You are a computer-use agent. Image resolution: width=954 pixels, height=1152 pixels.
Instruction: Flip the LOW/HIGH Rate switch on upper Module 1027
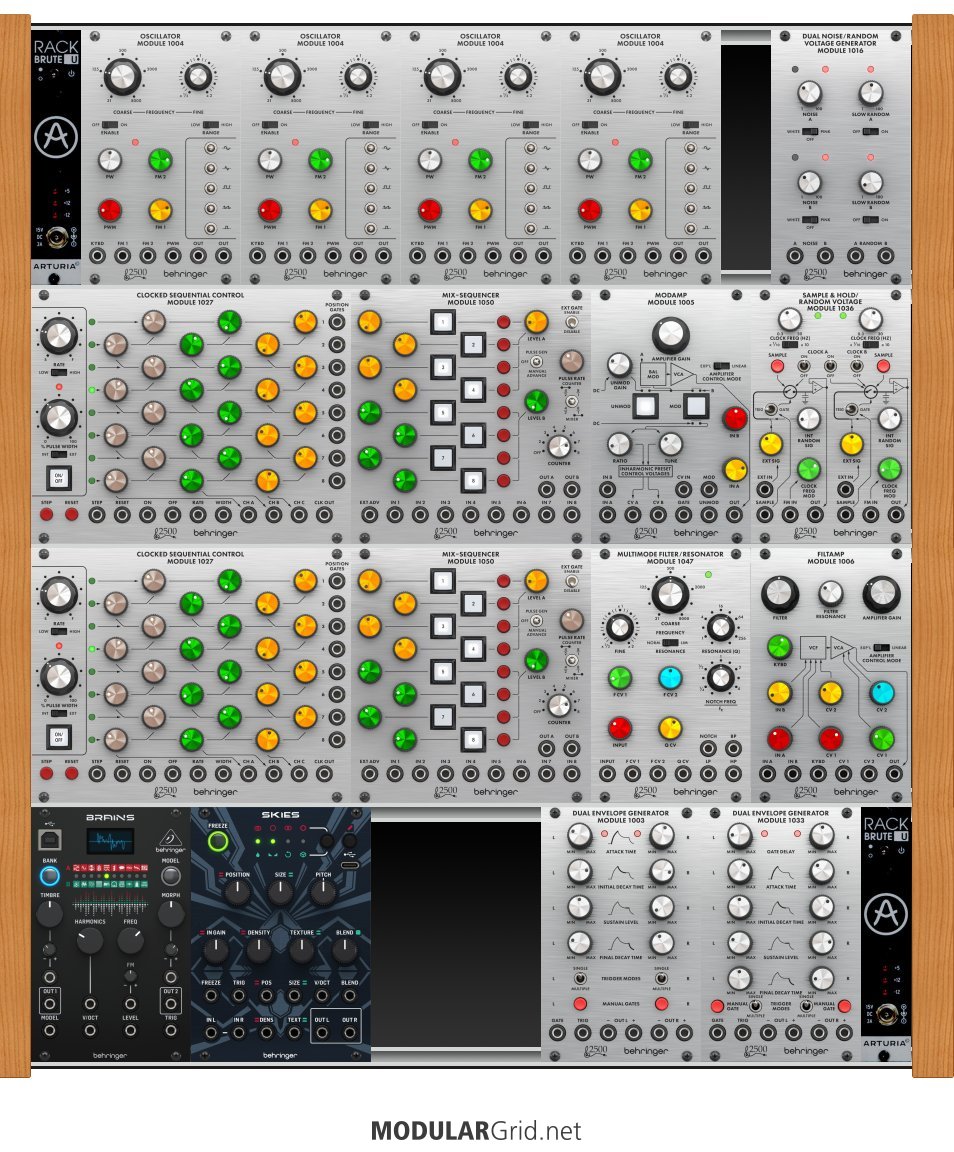click(59, 372)
